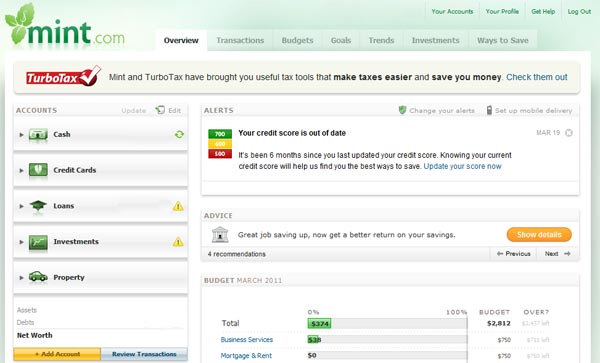The image size is (600, 363).
Task: Click the Review Transactions button
Action: [144, 354]
